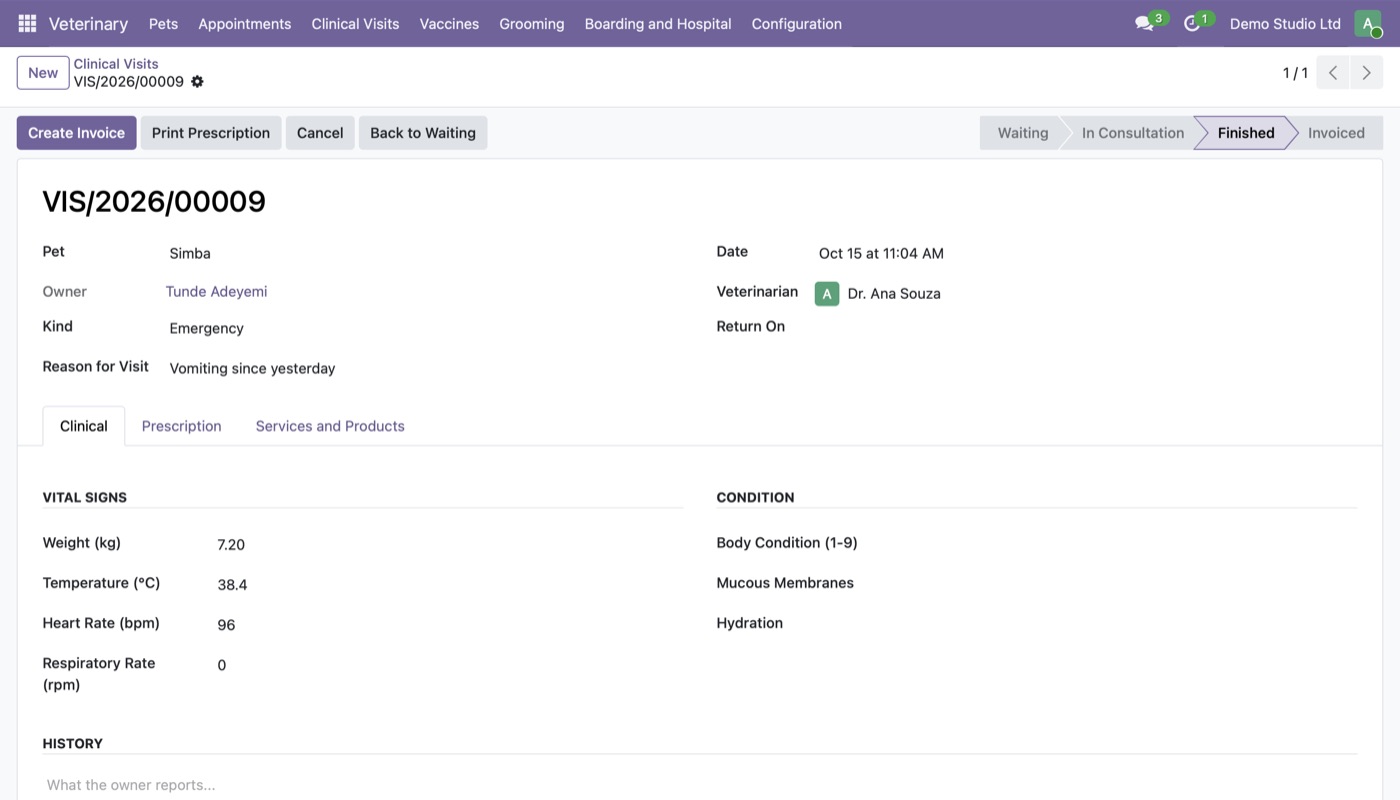1400x800 pixels.
Task: Select the Finished status stage
Action: (1246, 133)
